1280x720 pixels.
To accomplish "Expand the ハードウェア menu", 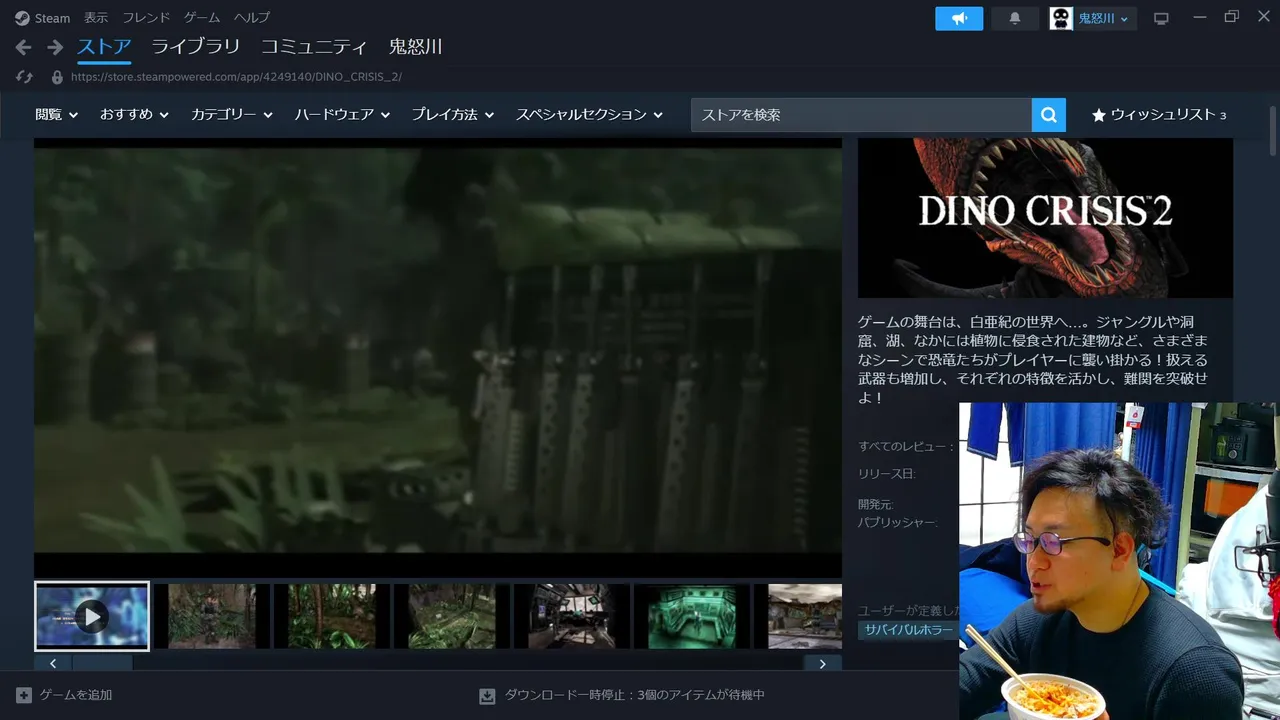I will [342, 115].
